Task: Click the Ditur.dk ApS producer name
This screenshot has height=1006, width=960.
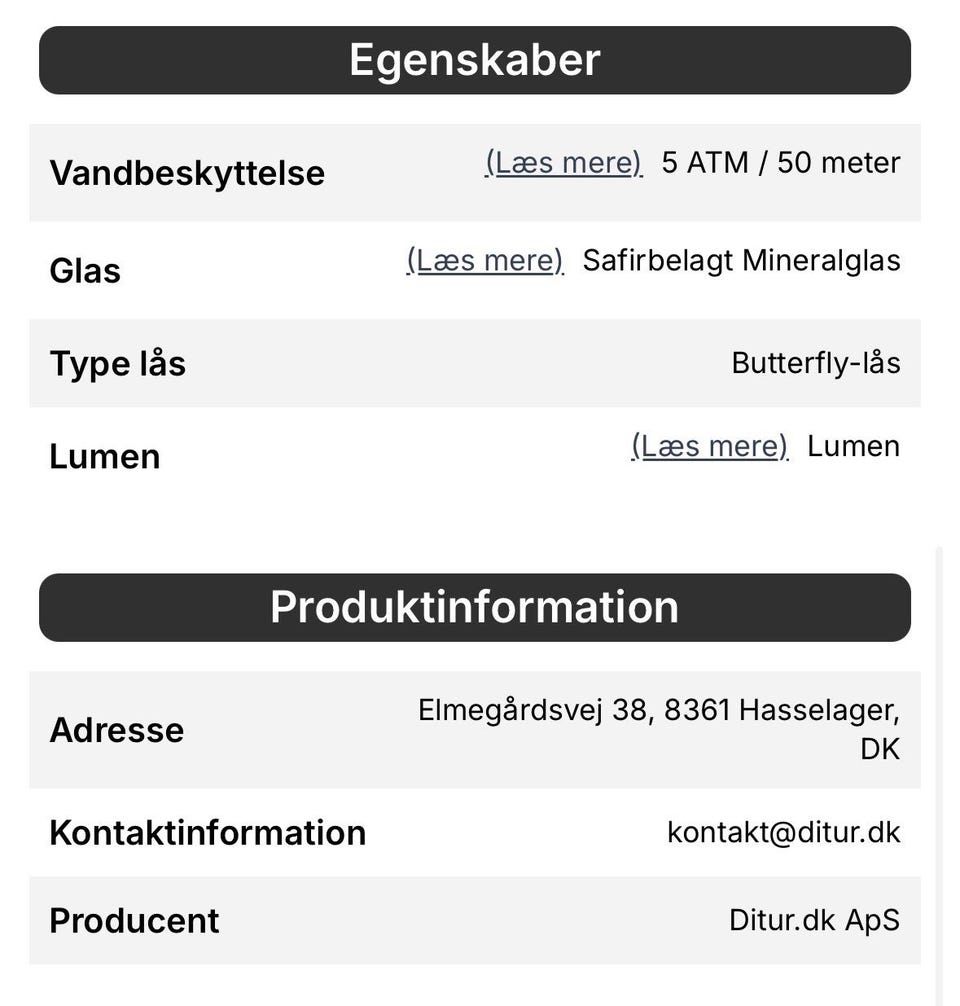Action: [x=814, y=921]
